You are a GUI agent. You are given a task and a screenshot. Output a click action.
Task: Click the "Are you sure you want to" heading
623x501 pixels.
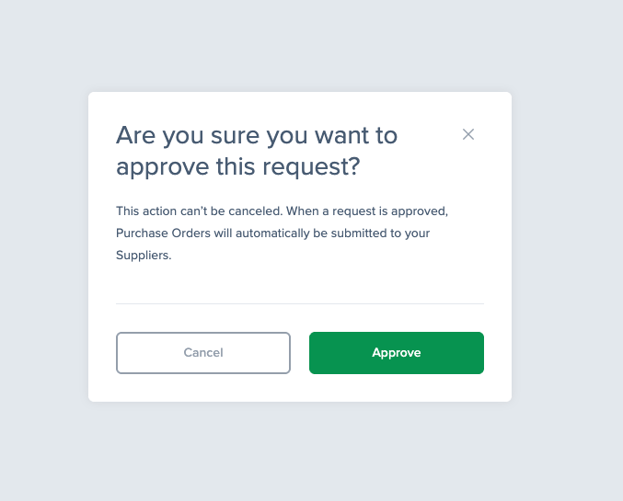click(257, 135)
